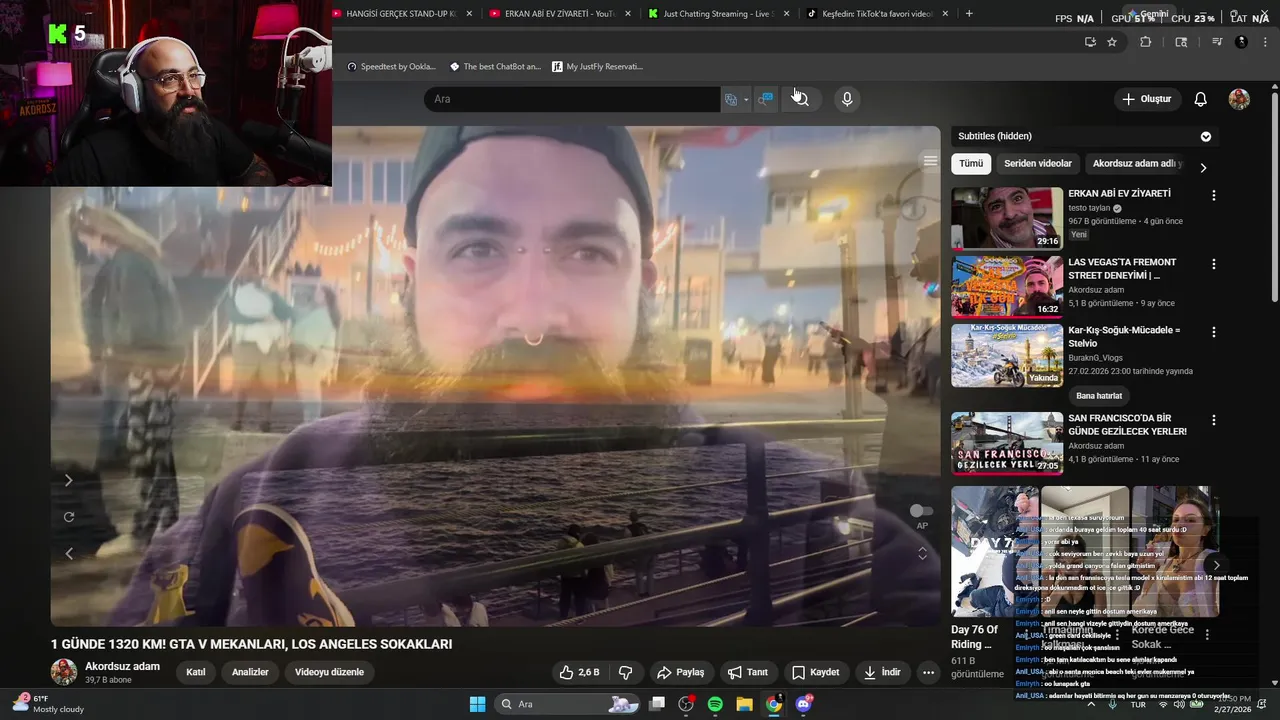
Task: Click the replay circular arrow on video
Action: pyautogui.click(x=69, y=517)
